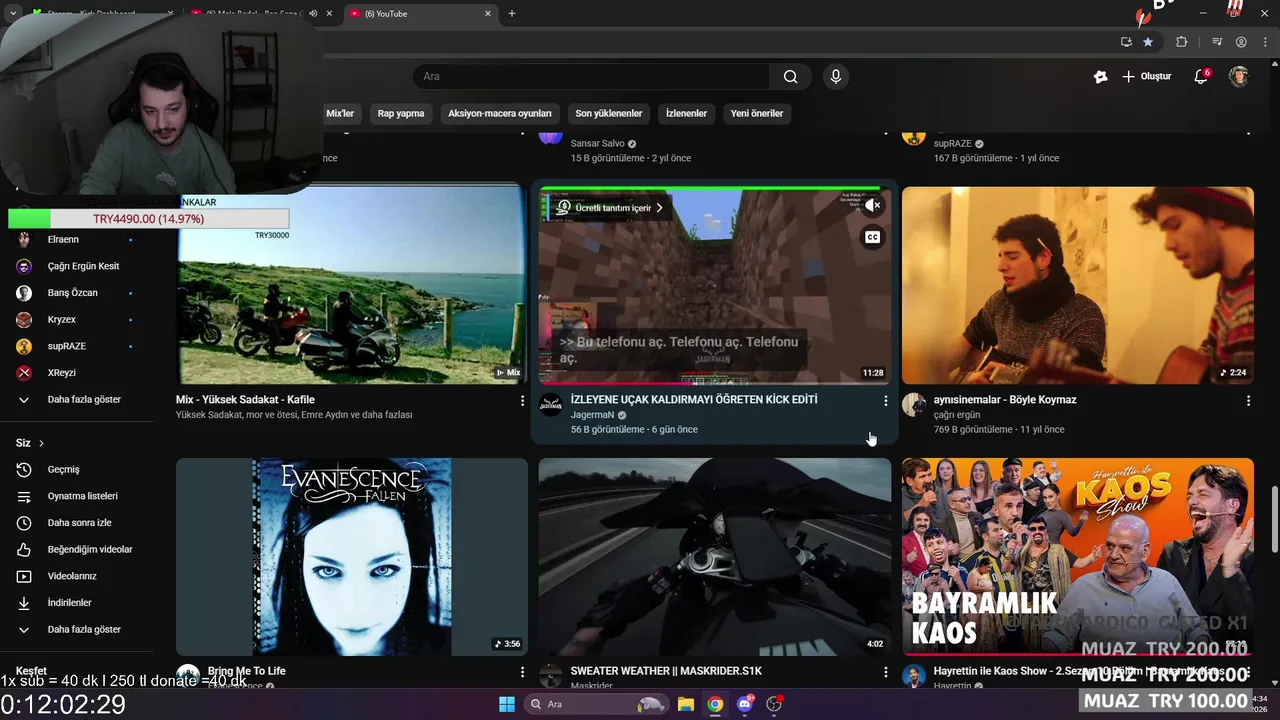Click the taskbar Ara search box
This screenshot has height=720, width=1280.
pyautogui.click(x=598, y=704)
